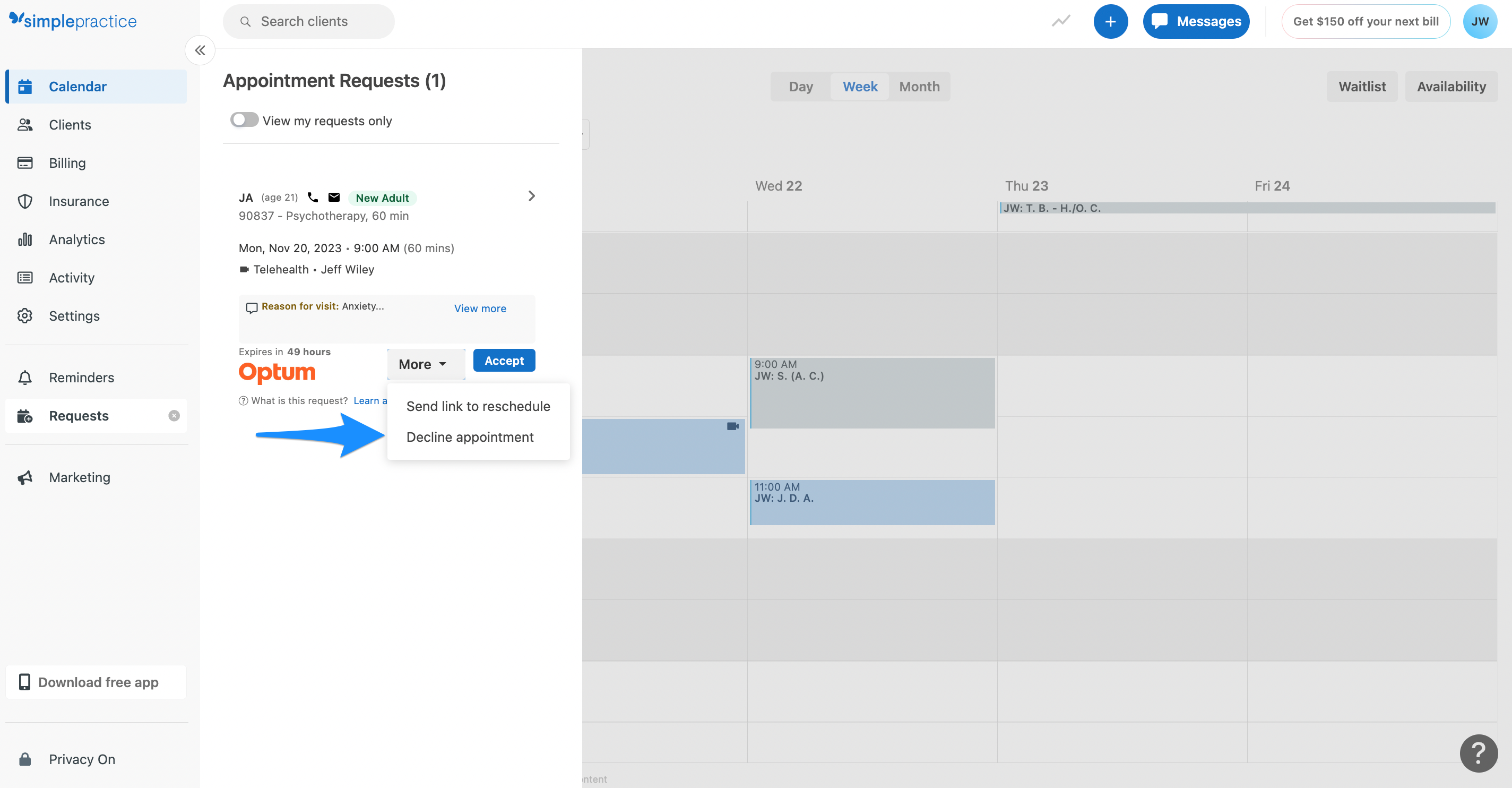1512x788 pixels.
Task: Expand JA's appointment request details
Action: click(x=531, y=195)
